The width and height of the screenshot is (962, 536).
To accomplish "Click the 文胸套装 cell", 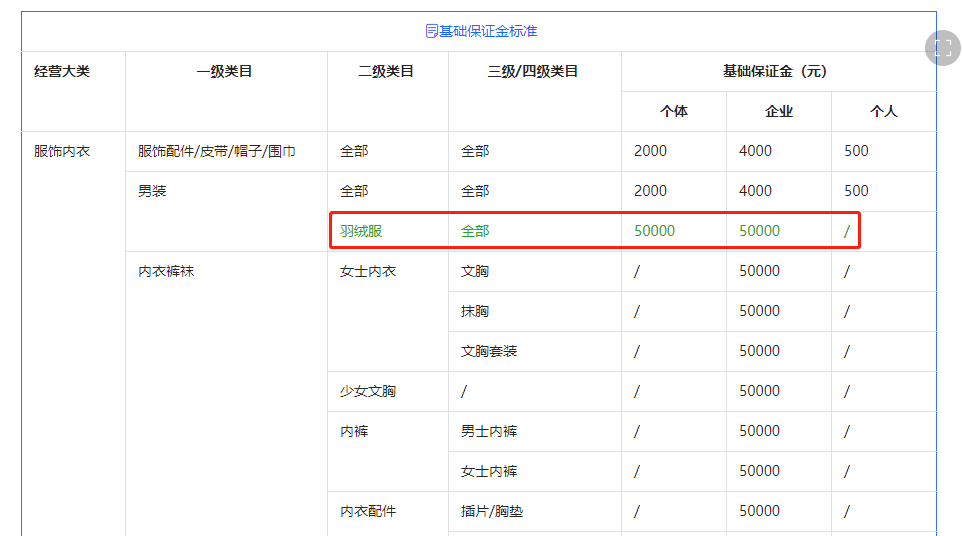I will point(489,351).
